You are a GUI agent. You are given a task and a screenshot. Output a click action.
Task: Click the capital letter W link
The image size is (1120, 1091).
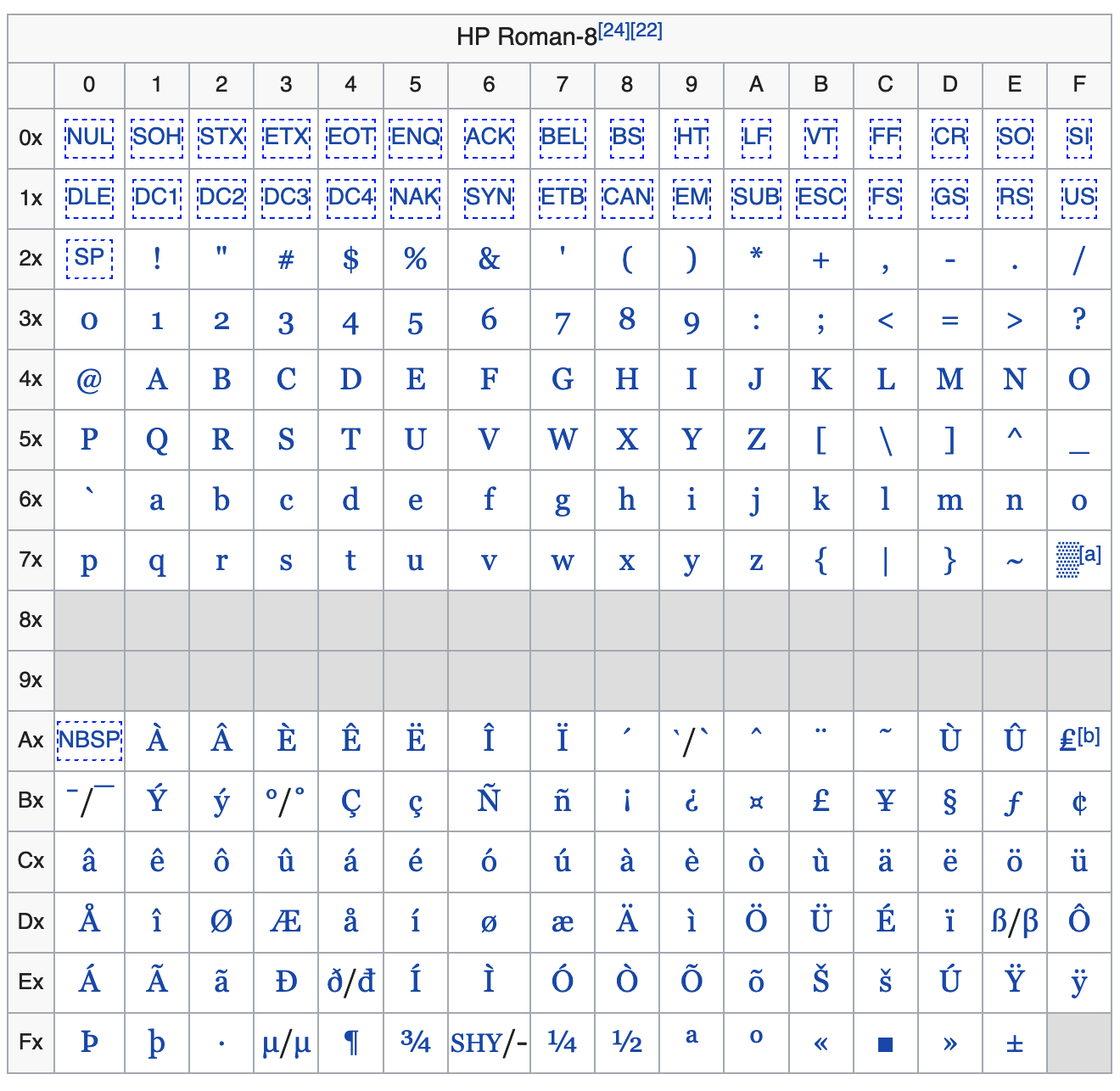(563, 439)
